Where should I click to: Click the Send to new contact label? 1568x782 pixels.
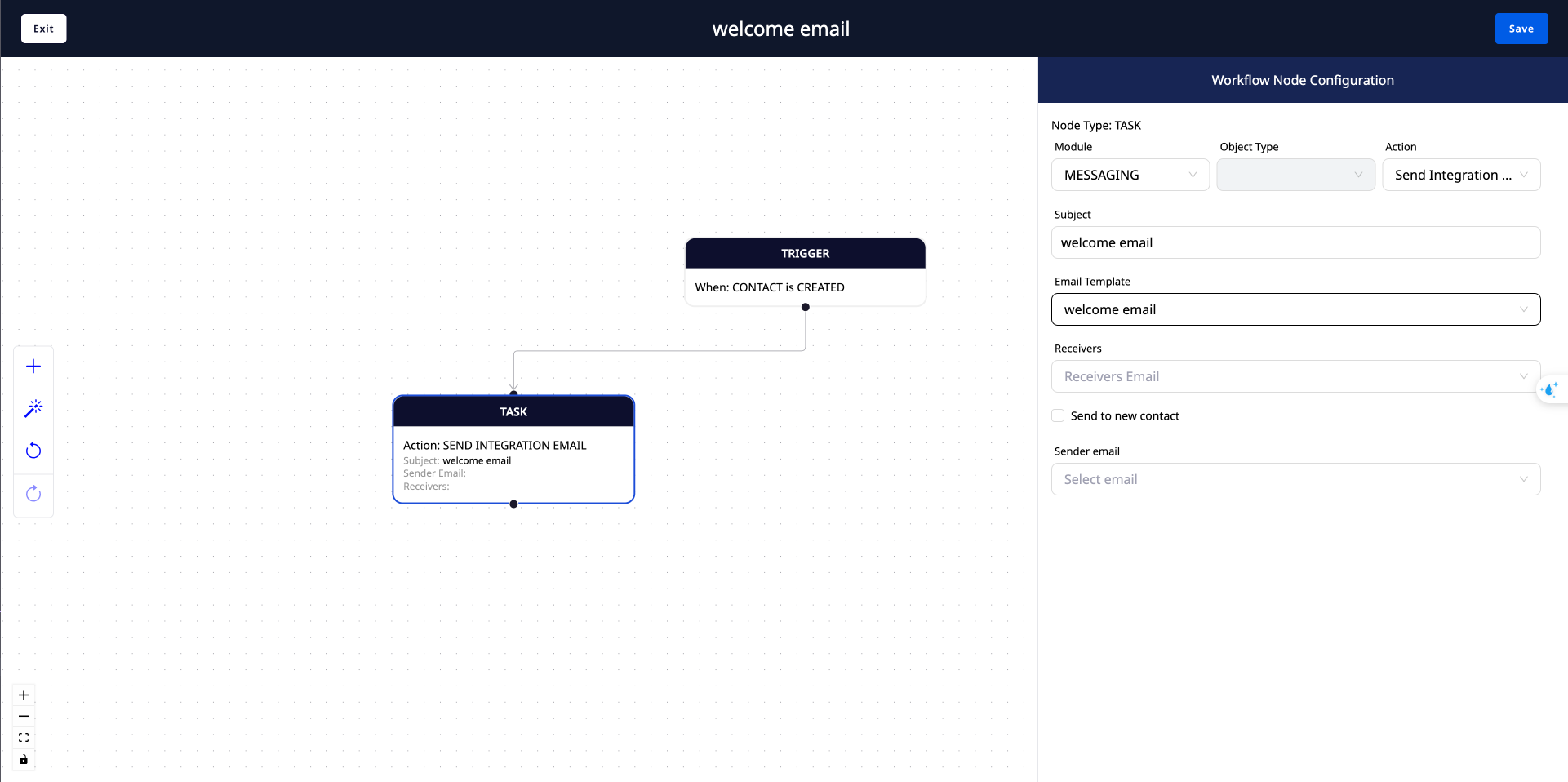(x=1125, y=415)
